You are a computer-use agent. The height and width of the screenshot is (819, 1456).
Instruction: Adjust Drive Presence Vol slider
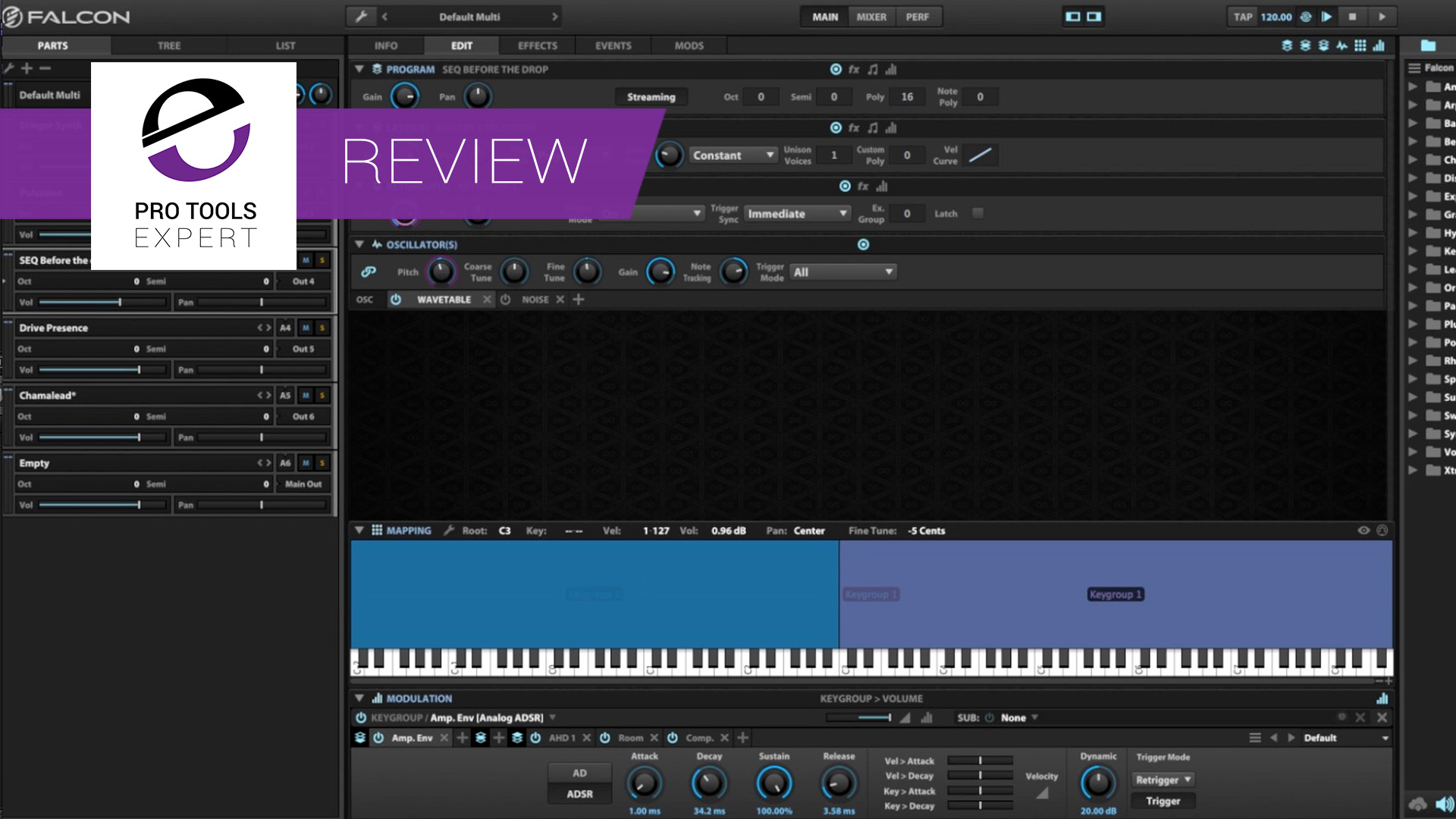coord(103,369)
